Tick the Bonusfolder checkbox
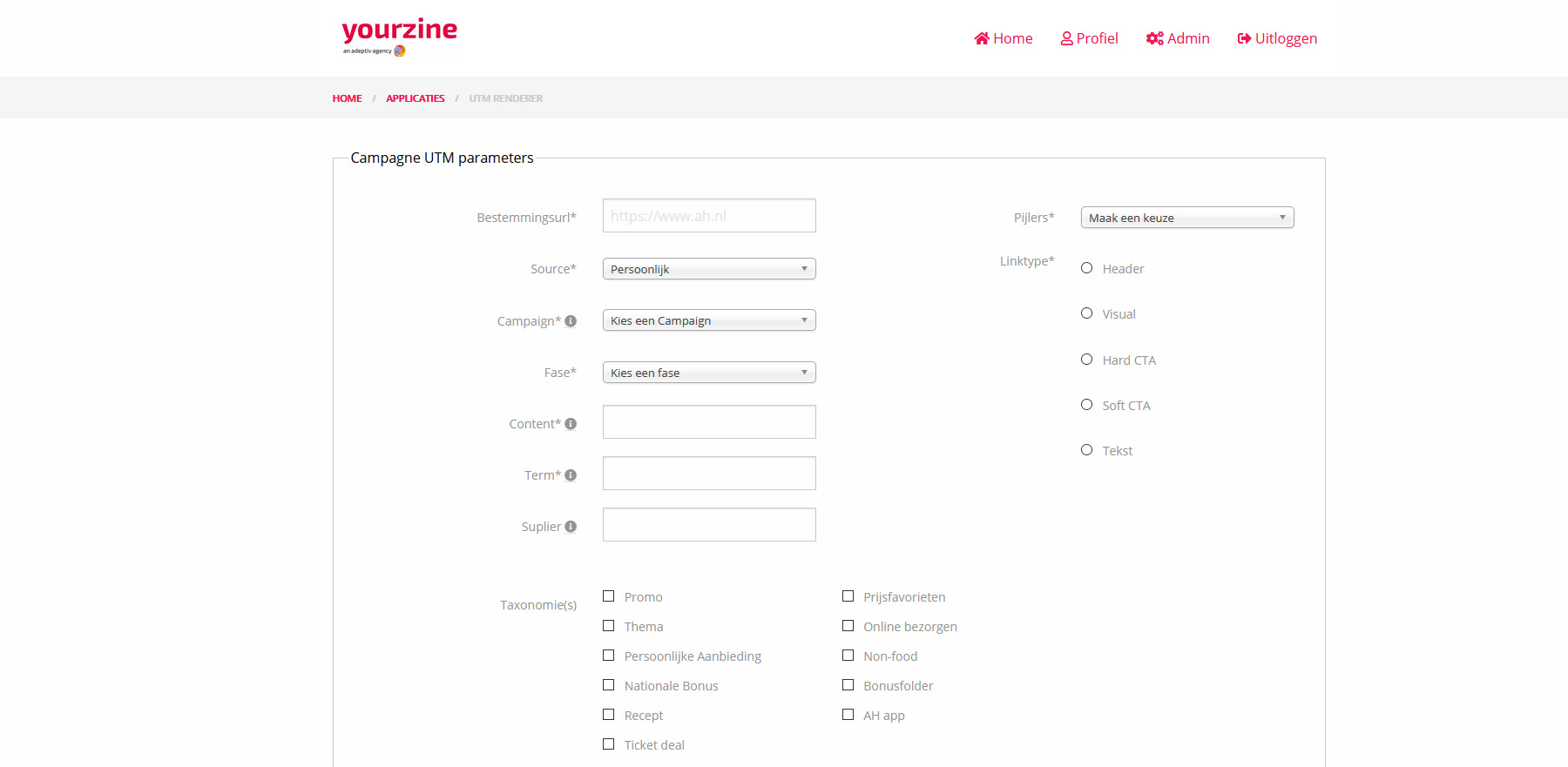Viewport: 1568px width, 767px height. click(848, 685)
